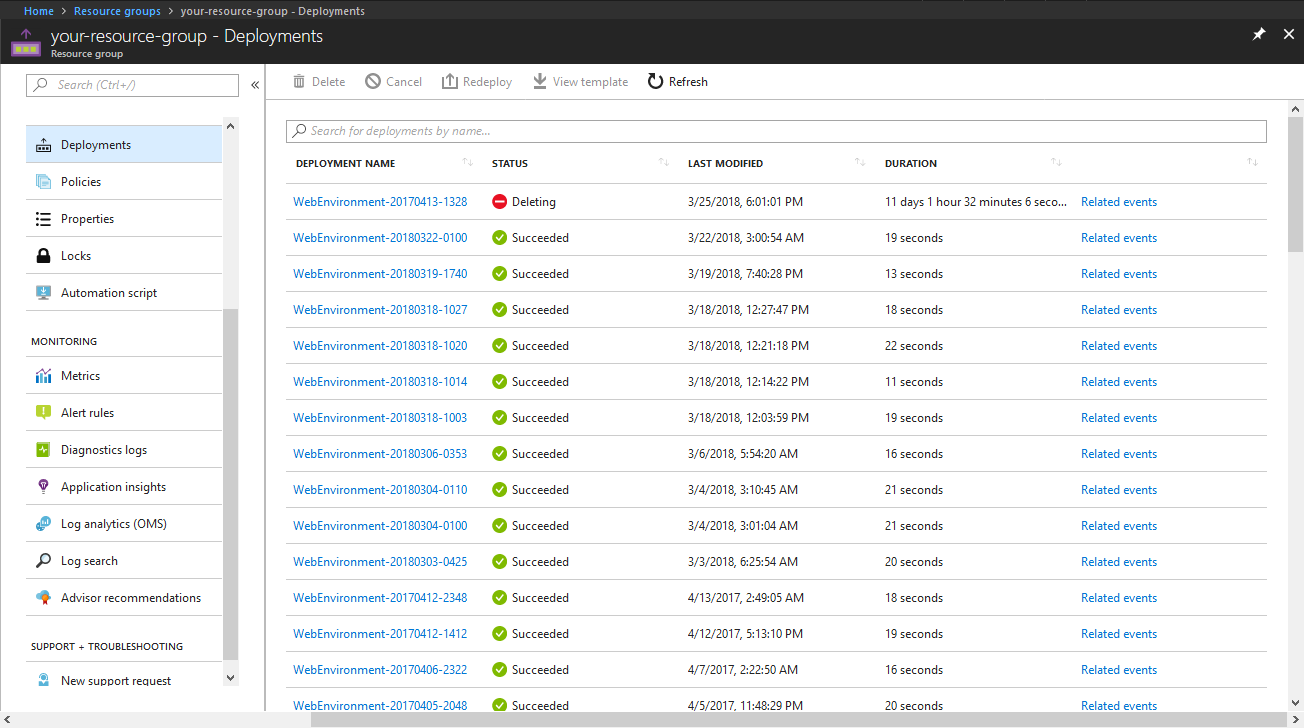1304x728 pixels.
Task: Go to Home via the breadcrumb
Action: [x=39, y=10]
